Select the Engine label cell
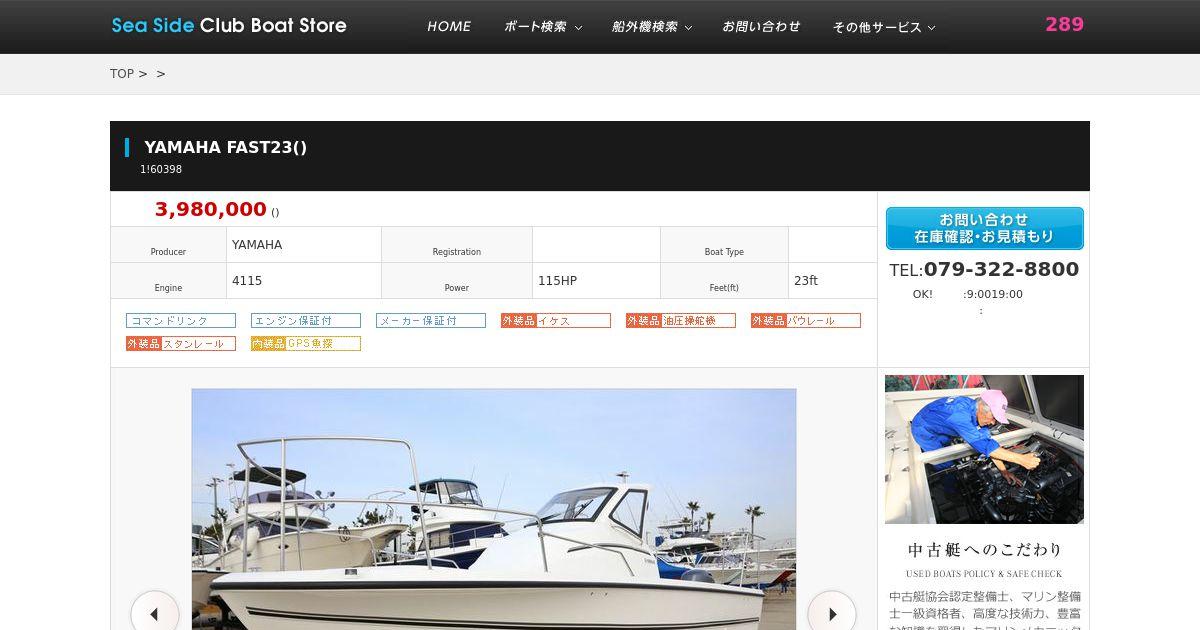1200x630 pixels. (168, 281)
